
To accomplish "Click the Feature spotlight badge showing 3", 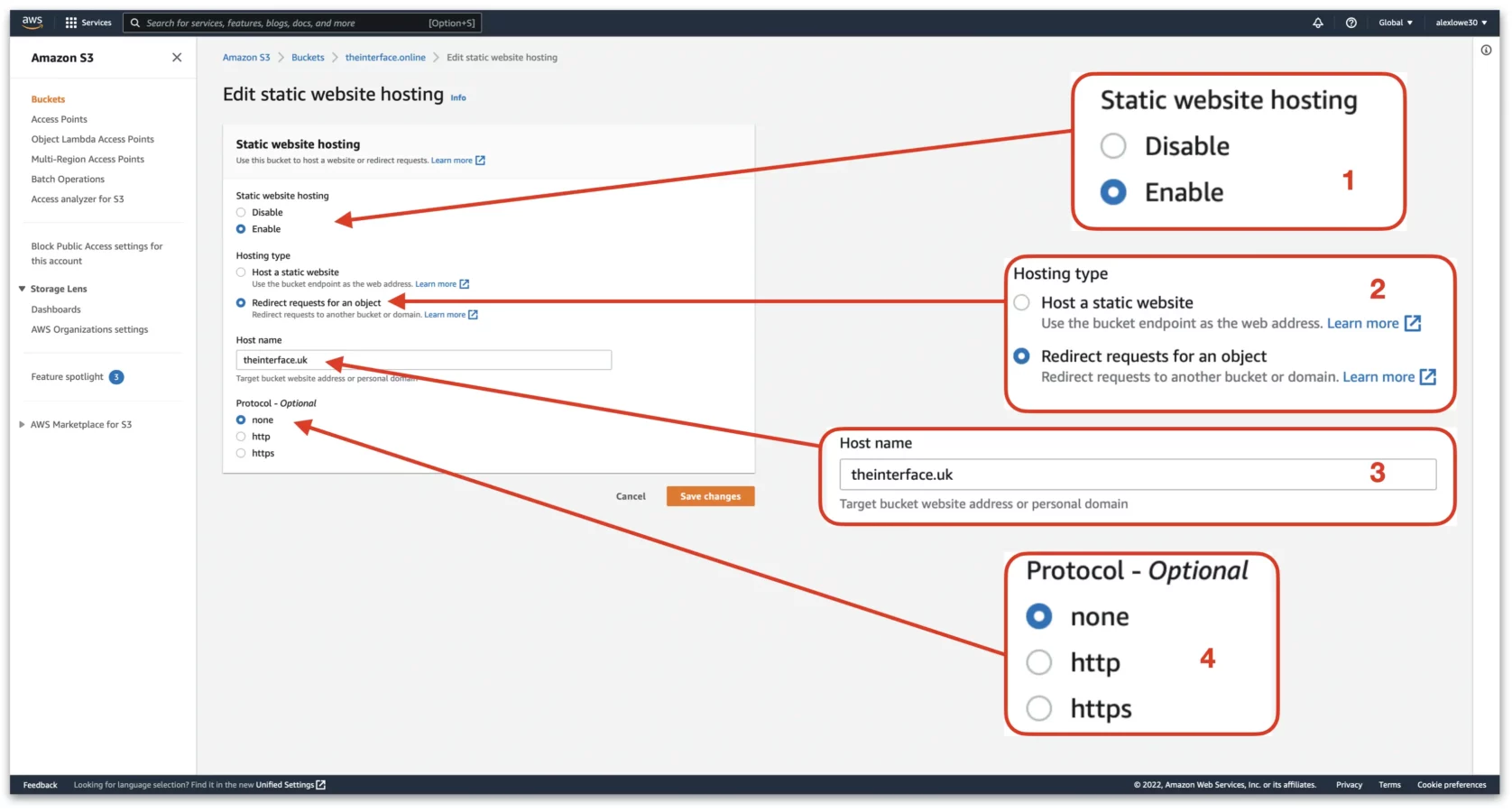I will click(x=116, y=377).
